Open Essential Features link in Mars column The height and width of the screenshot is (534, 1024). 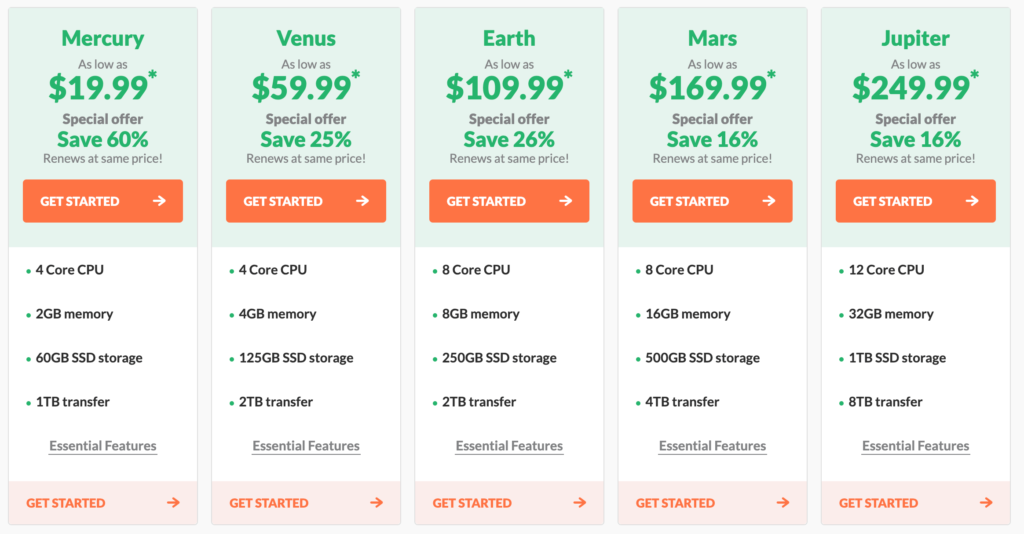[712, 446]
